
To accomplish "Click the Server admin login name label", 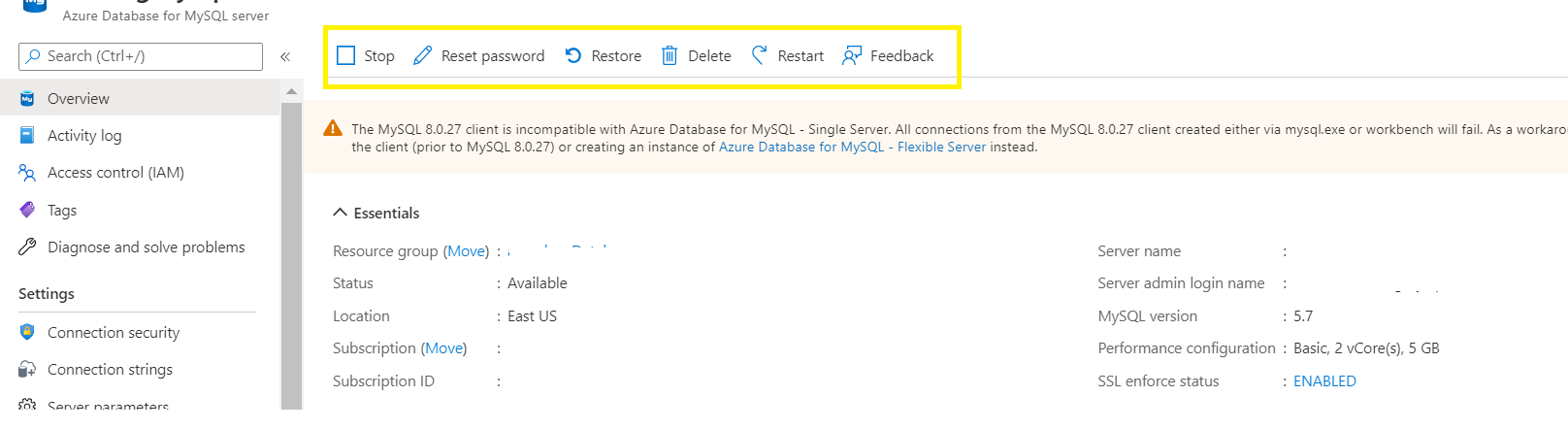I will point(1181,282).
